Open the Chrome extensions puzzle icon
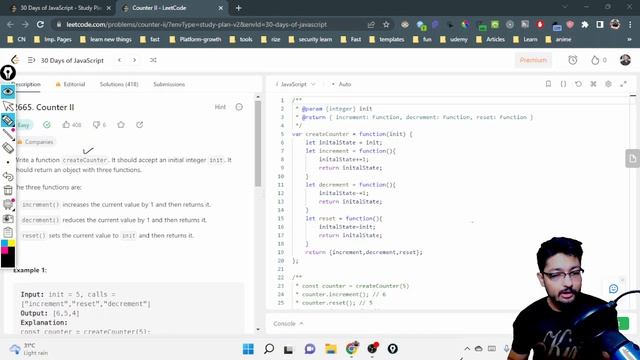This screenshot has height=360, width=640. pyautogui.click(x=585, y=24)
